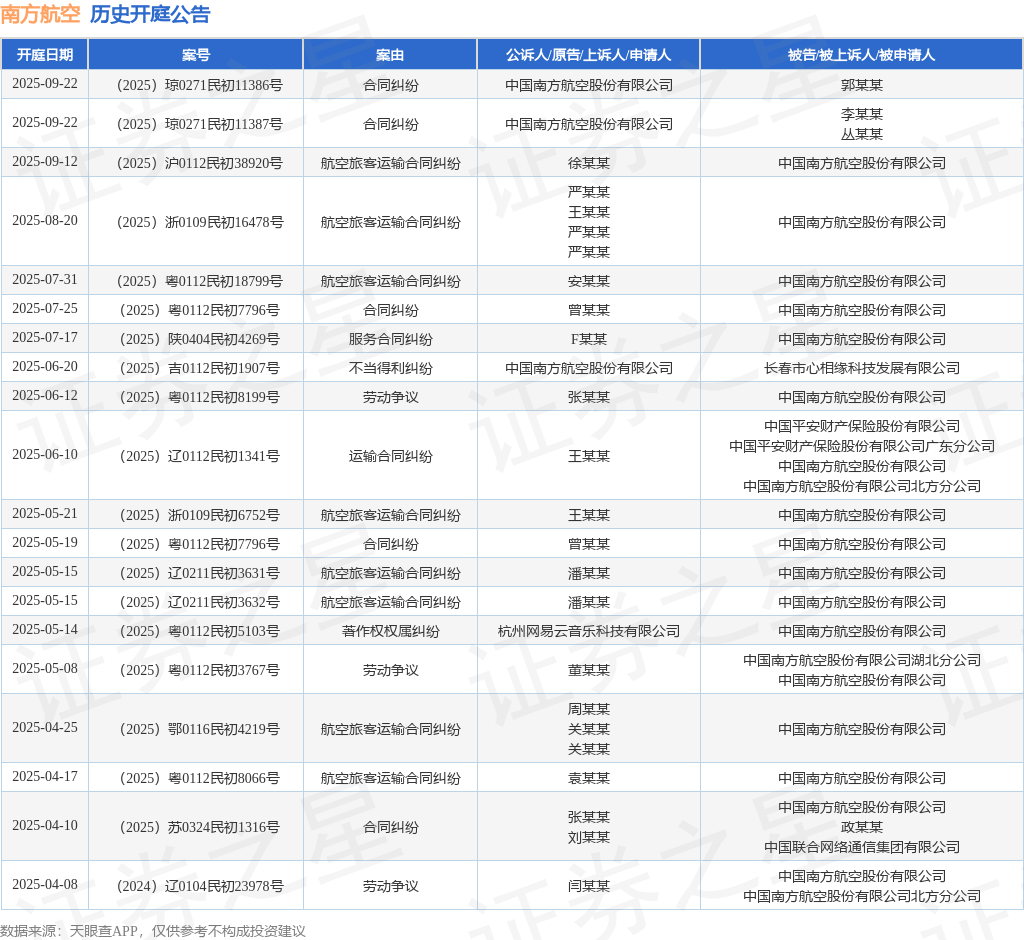Select plaintiff name 袁某某
This screenshot has height=940, width=1024.
coord(588,778)
